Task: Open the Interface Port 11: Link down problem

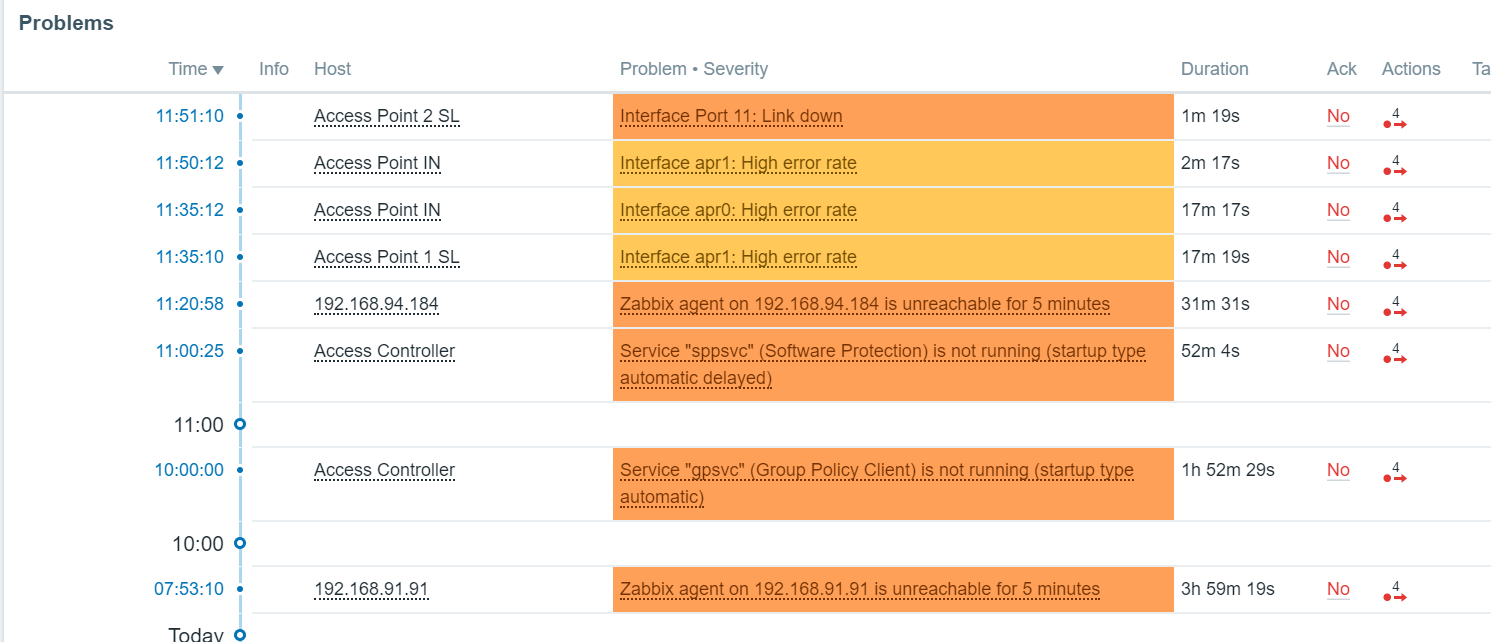Action: 731,116
